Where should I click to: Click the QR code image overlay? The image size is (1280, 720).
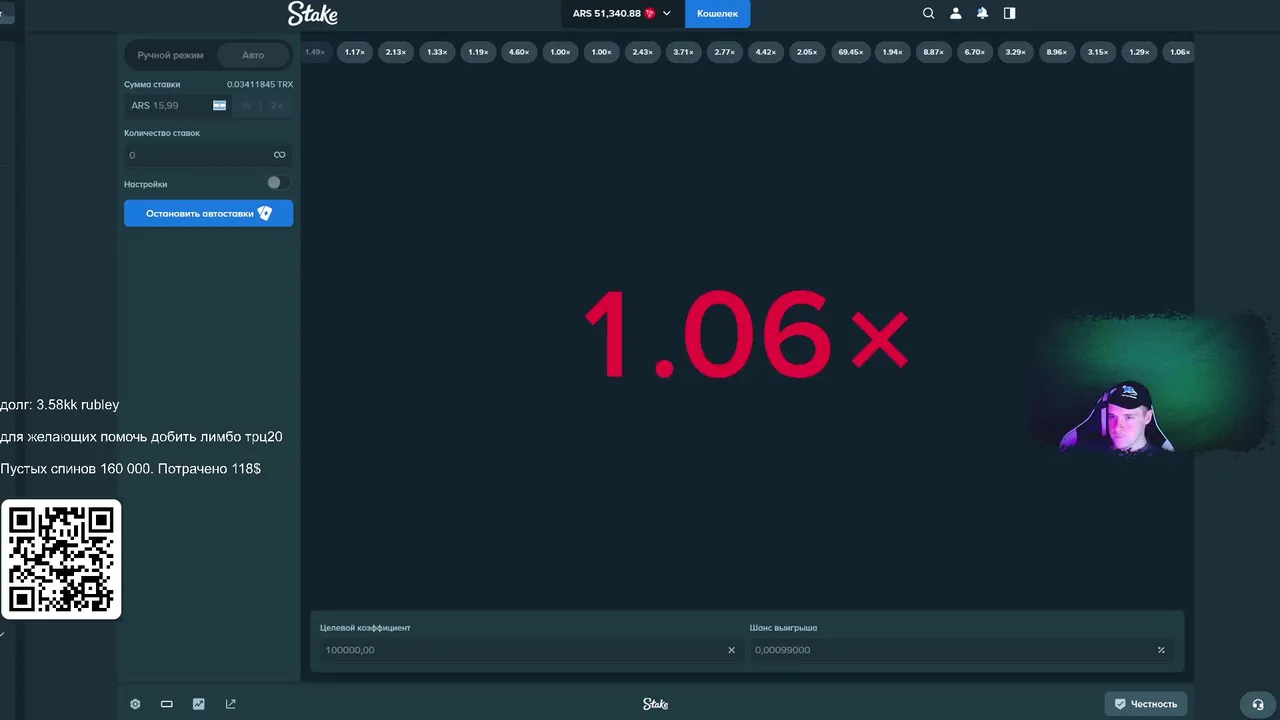coord(61,559)
